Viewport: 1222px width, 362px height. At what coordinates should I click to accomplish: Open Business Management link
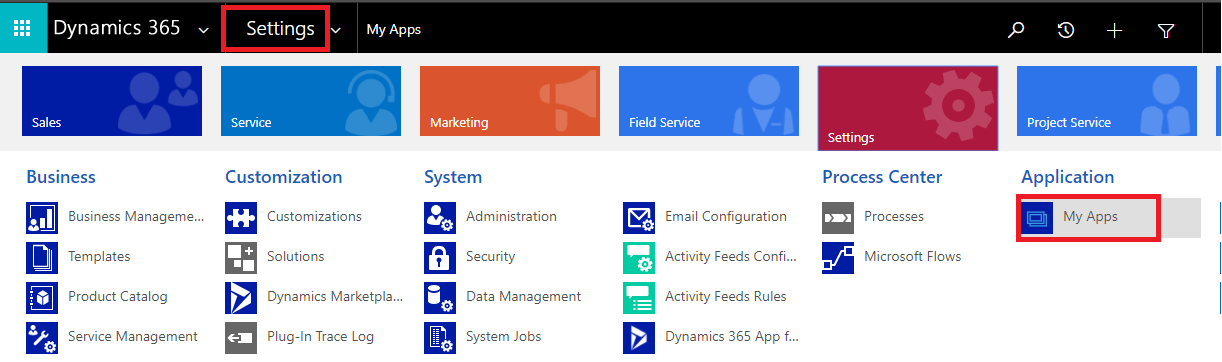click(136, 217)
